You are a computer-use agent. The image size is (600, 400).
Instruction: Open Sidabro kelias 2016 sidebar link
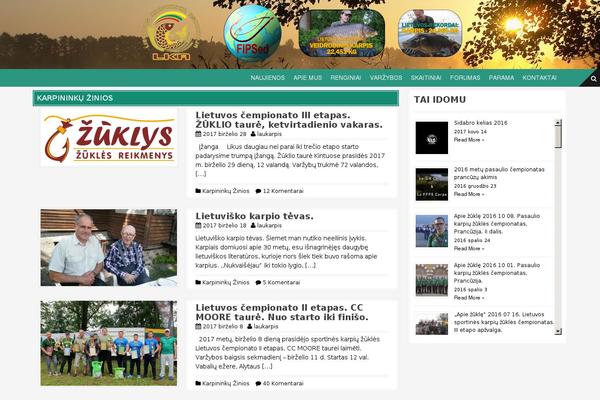480,123
